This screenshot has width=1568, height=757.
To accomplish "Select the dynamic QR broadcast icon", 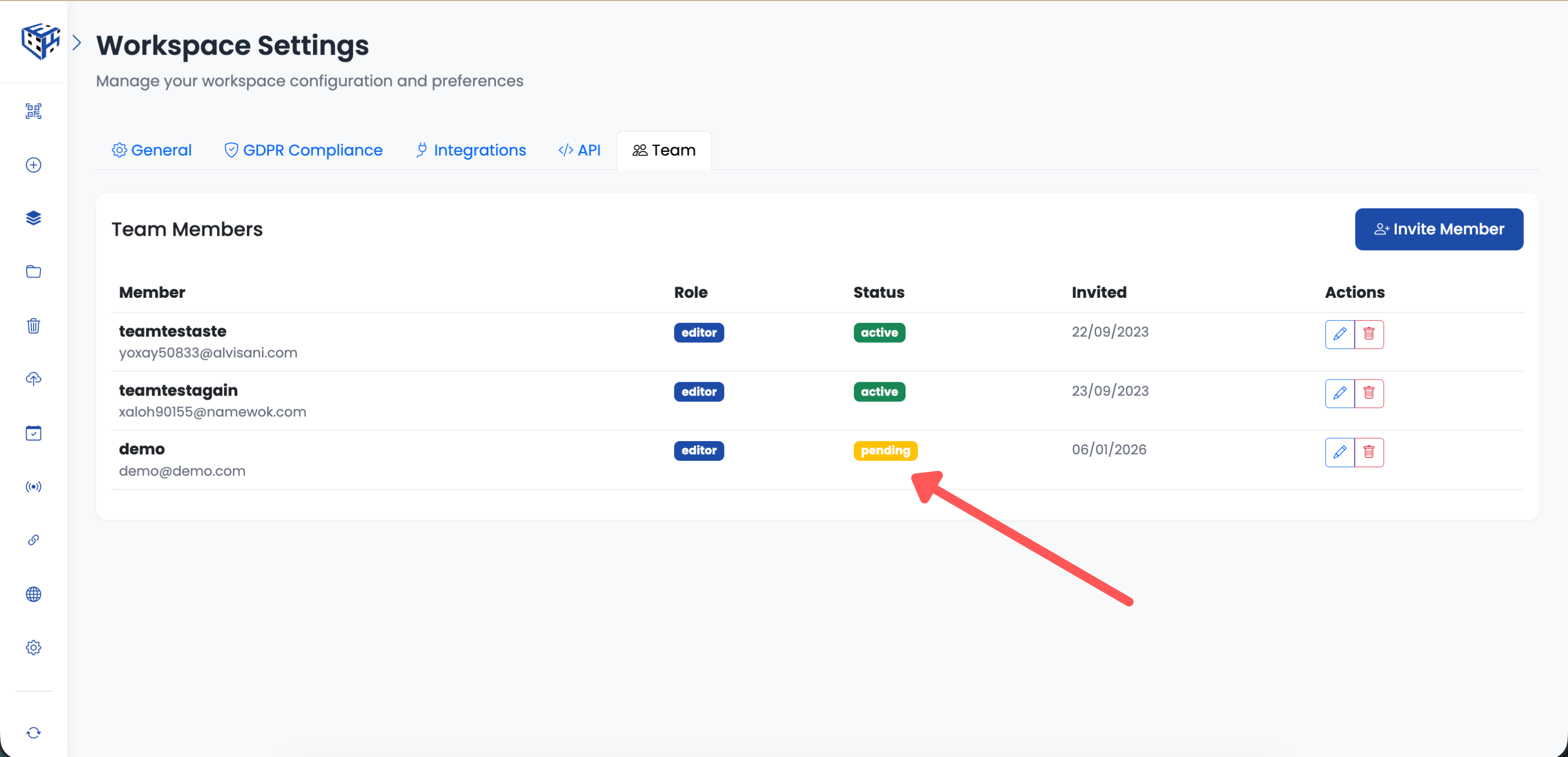I will (34, 486).
